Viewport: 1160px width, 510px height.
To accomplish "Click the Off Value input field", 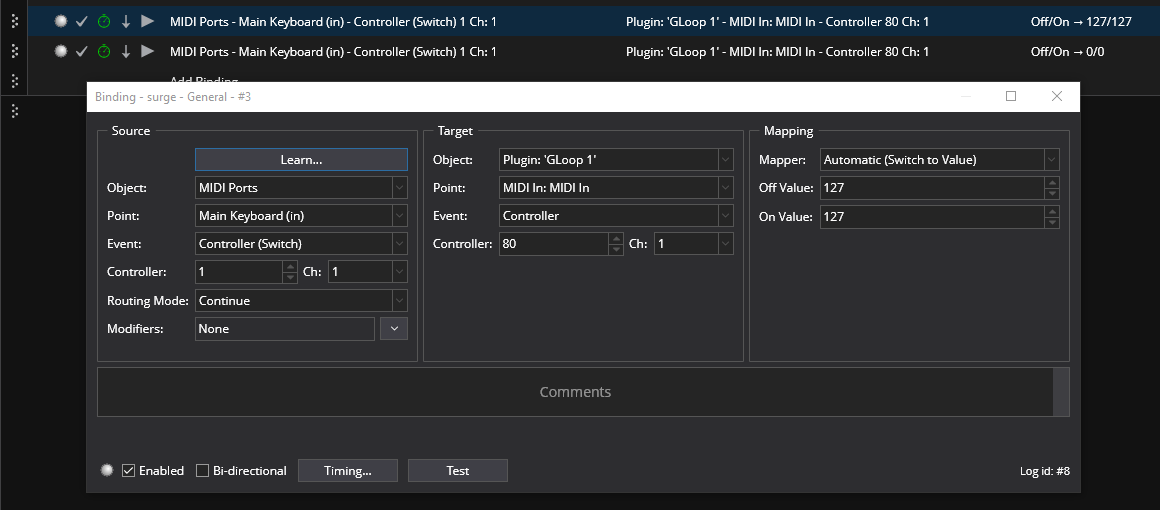I will (x=930, y=188).
